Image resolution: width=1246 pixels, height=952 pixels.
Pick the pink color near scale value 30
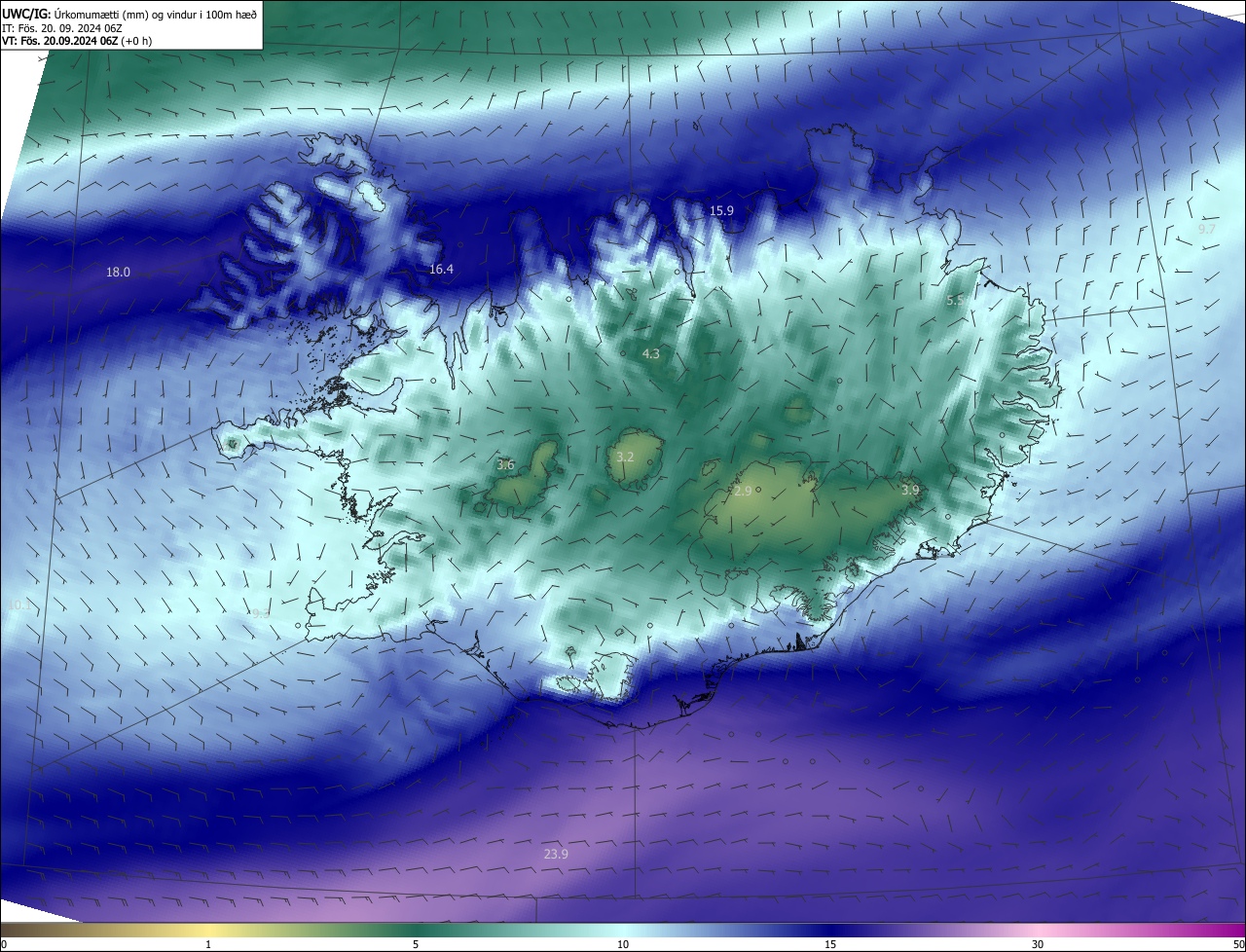[1038, 930]
